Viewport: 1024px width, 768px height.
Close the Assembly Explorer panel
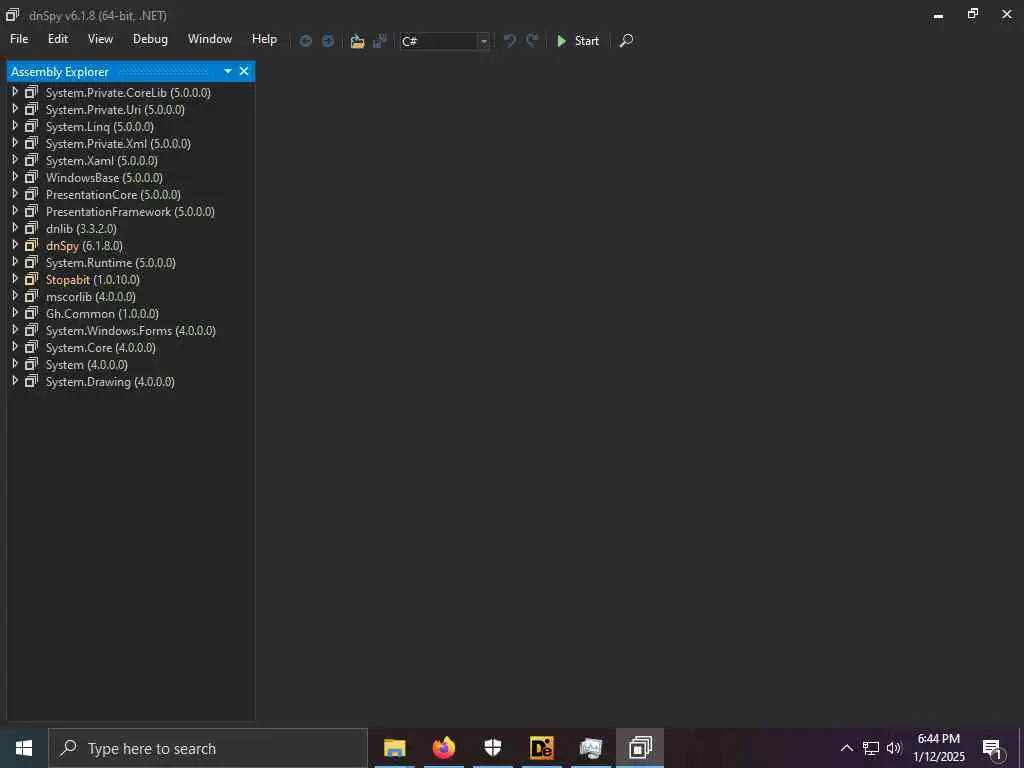pyautogui.click(x=244, y=71)
